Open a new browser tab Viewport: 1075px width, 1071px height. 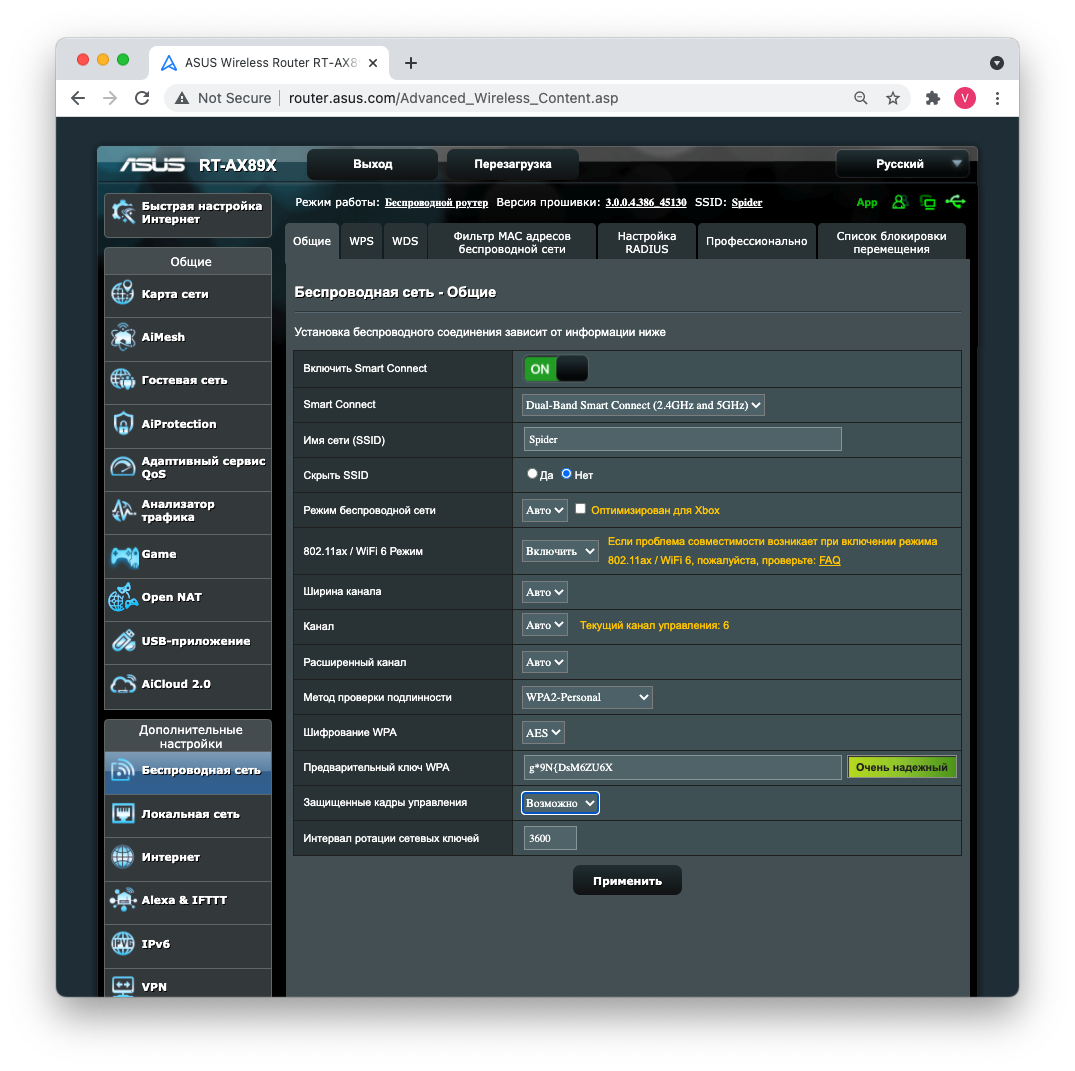411,63
